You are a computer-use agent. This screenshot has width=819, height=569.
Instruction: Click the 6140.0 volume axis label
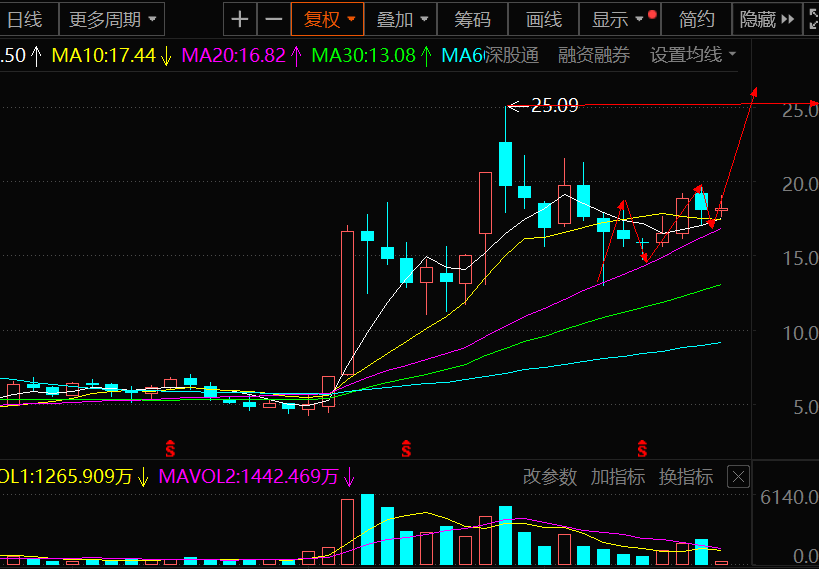pyautogui.click(x=789, y=497)
